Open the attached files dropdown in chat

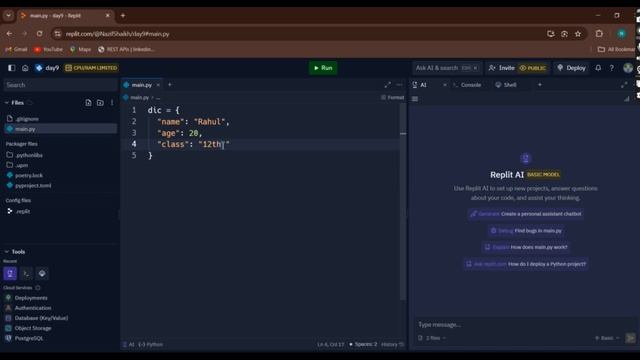click(x=432, y=338)
